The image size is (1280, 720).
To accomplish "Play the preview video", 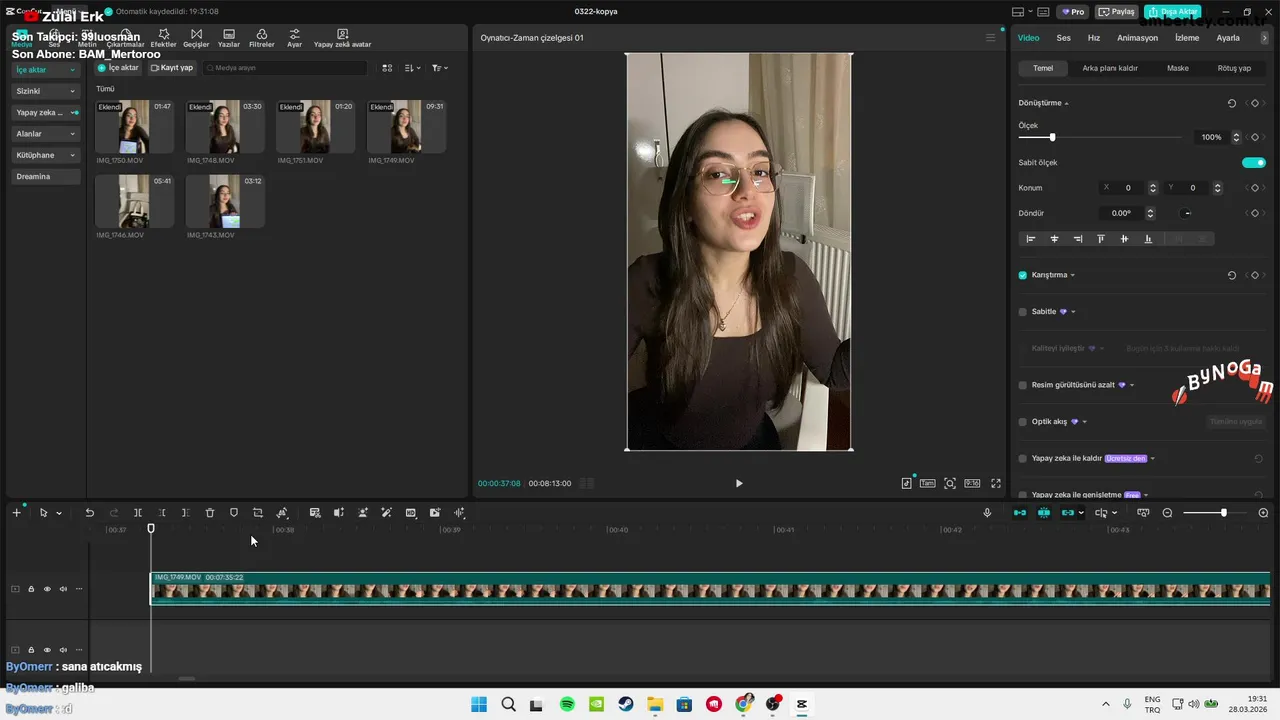I will [739, 483].
